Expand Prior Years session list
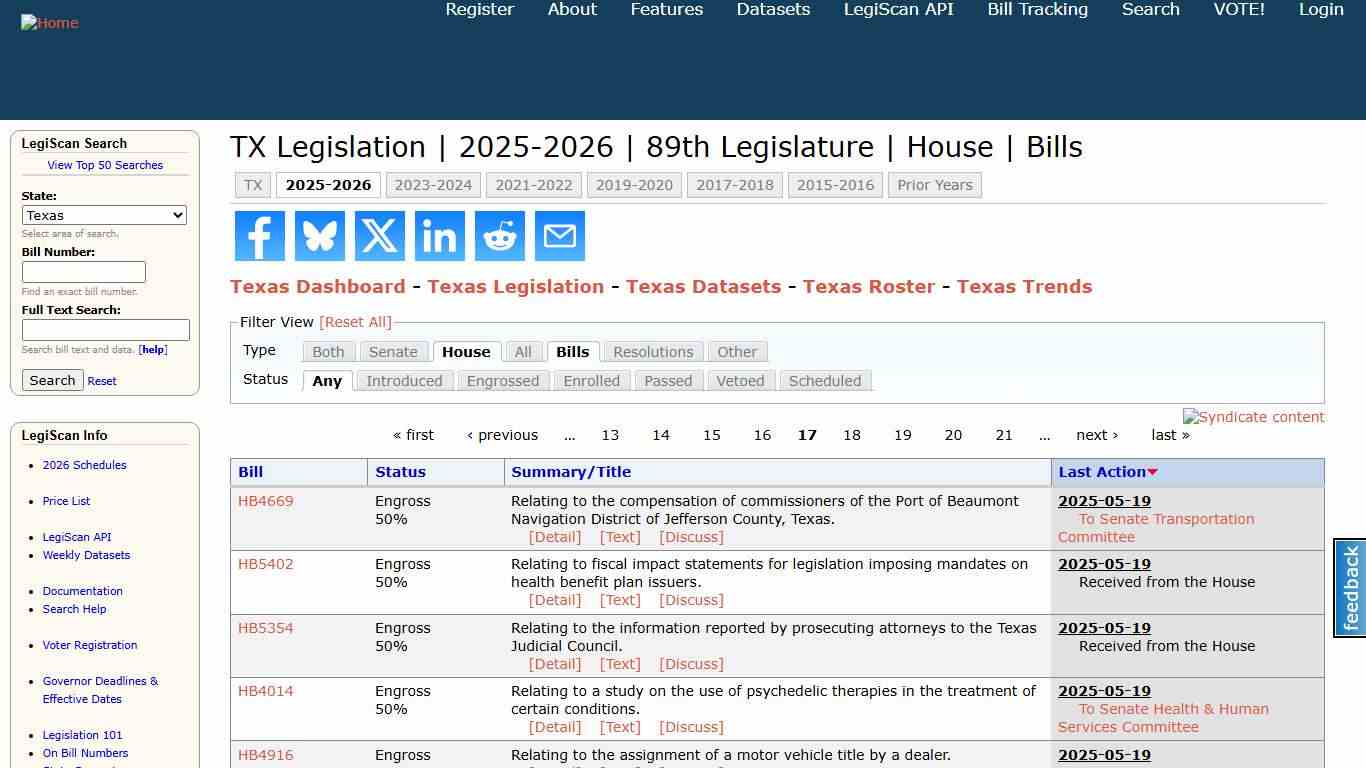 [x=934, y=184]
